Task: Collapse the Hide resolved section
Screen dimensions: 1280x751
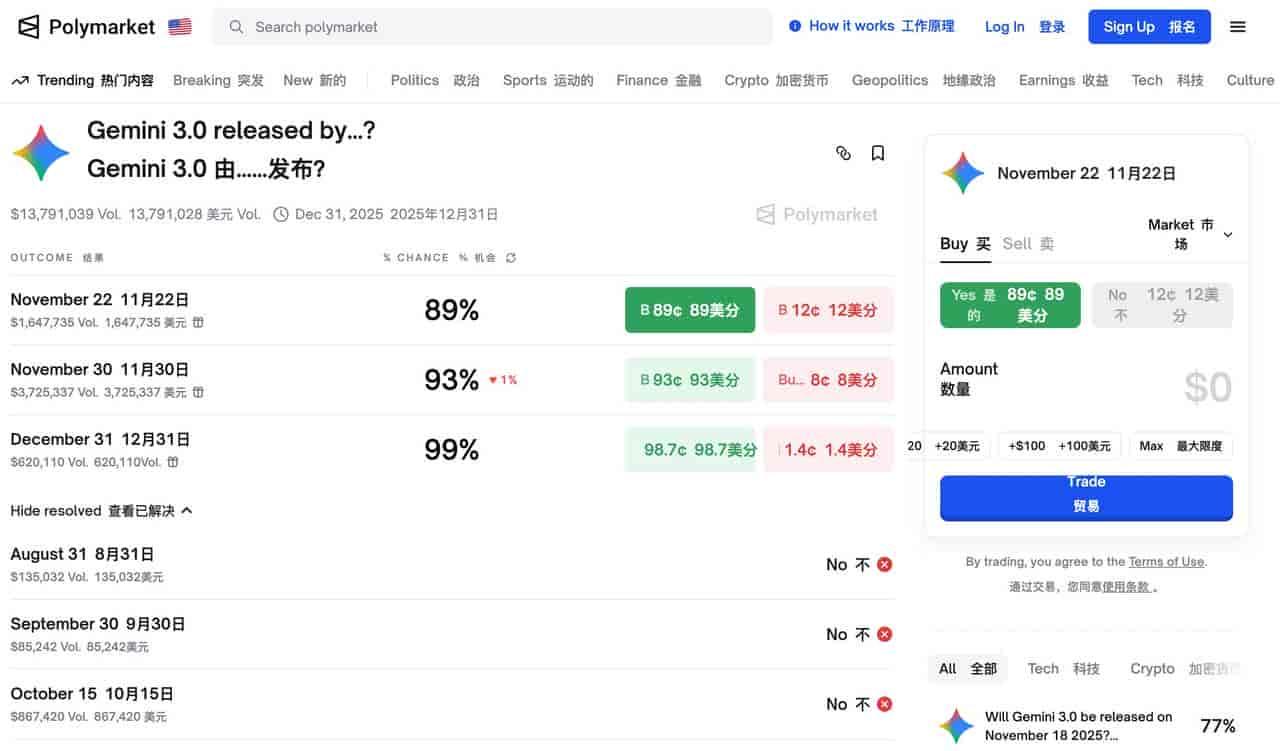Action: pyautogui.click(x=101, y=511)
